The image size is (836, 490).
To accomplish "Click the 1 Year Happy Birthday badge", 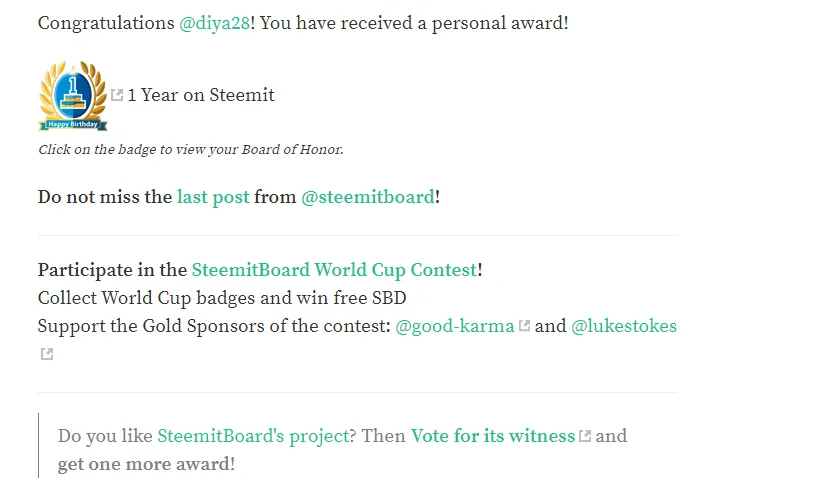I will (x=73, y=96).
